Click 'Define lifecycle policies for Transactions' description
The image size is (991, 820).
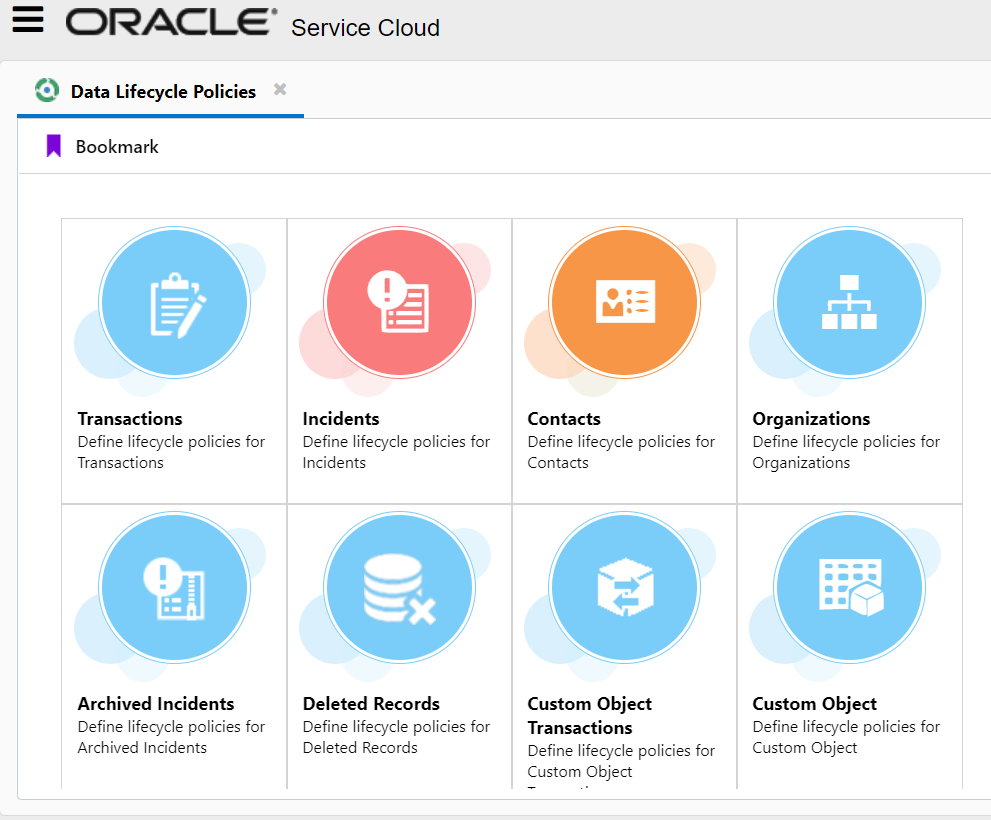pos(171,452)
